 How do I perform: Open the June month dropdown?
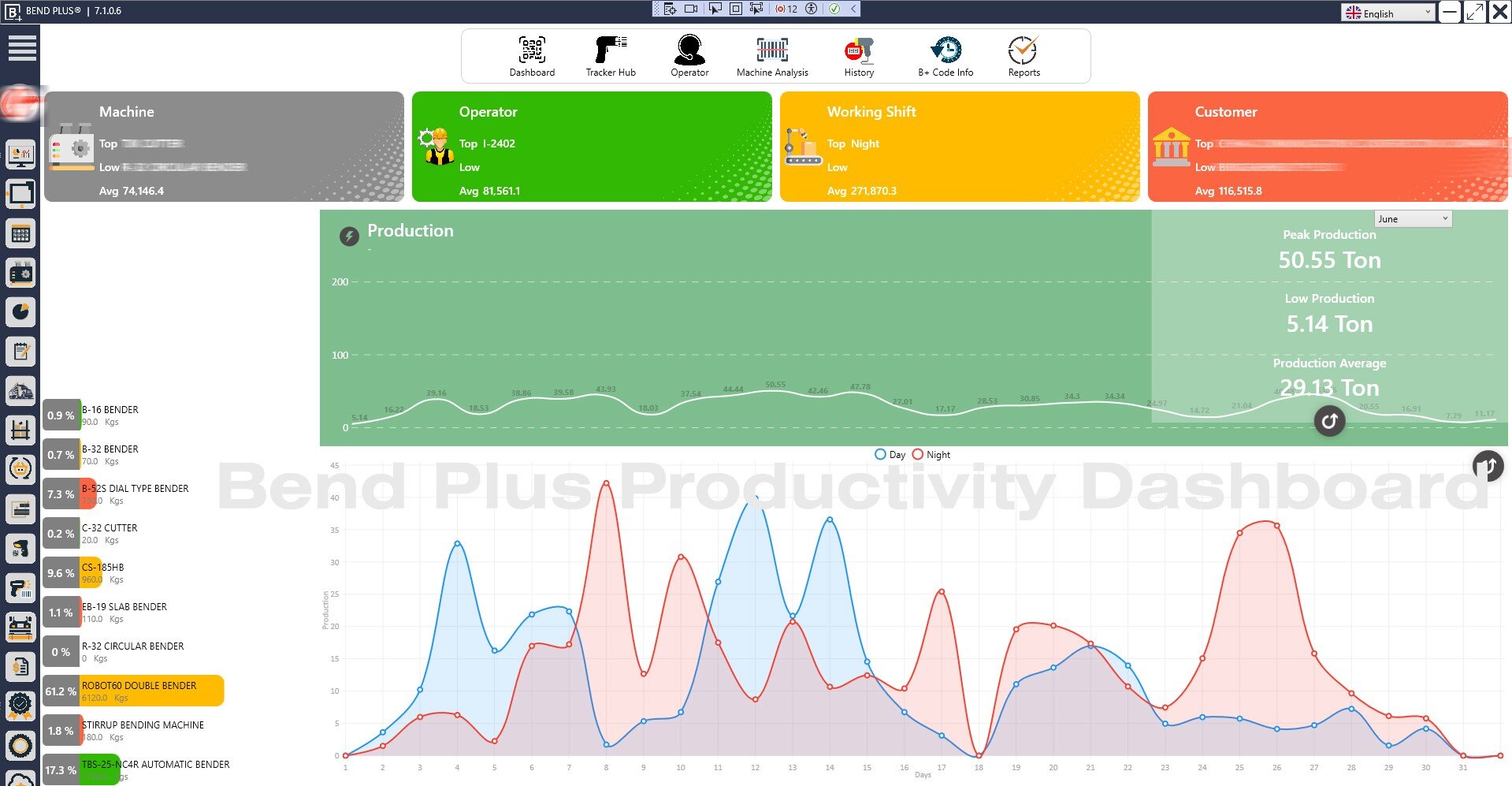tap(1413, 218)
